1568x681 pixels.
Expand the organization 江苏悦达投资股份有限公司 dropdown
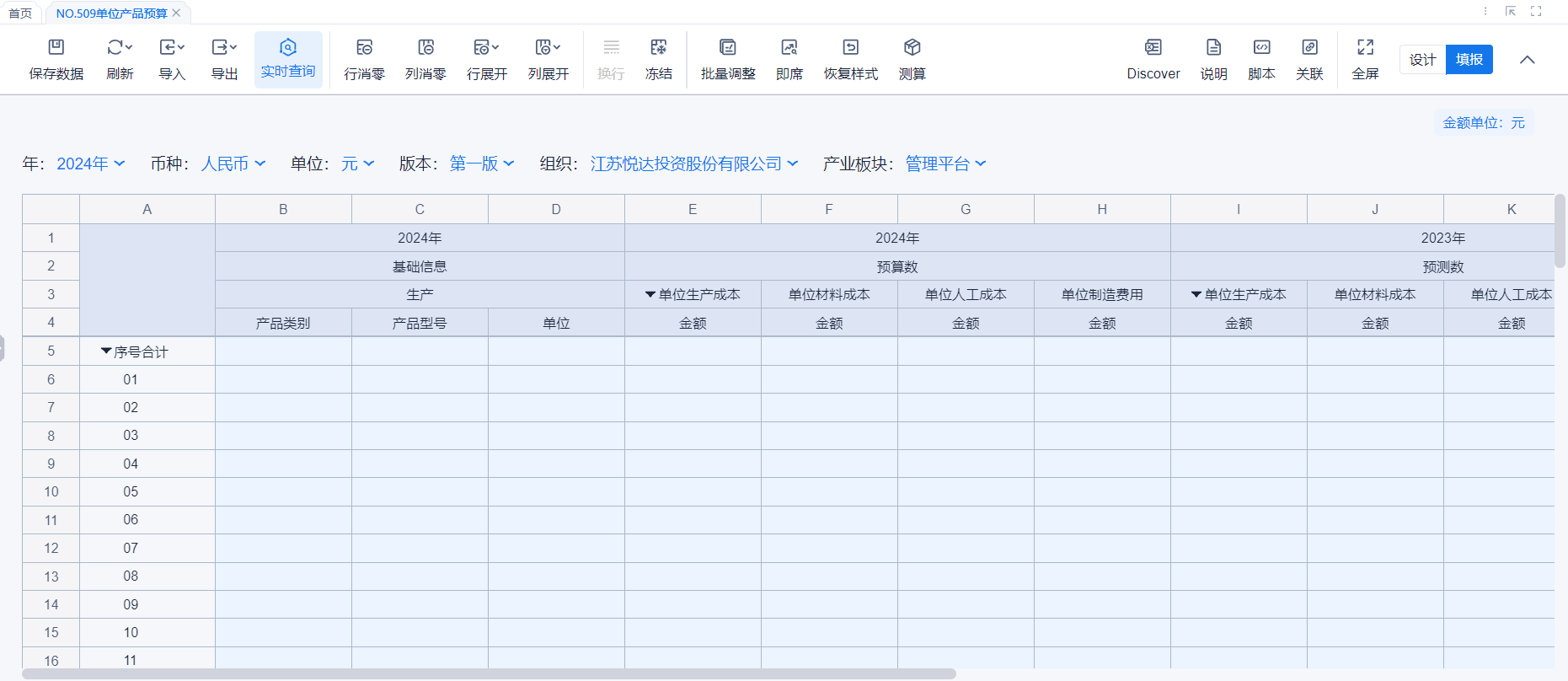(693, 164)
